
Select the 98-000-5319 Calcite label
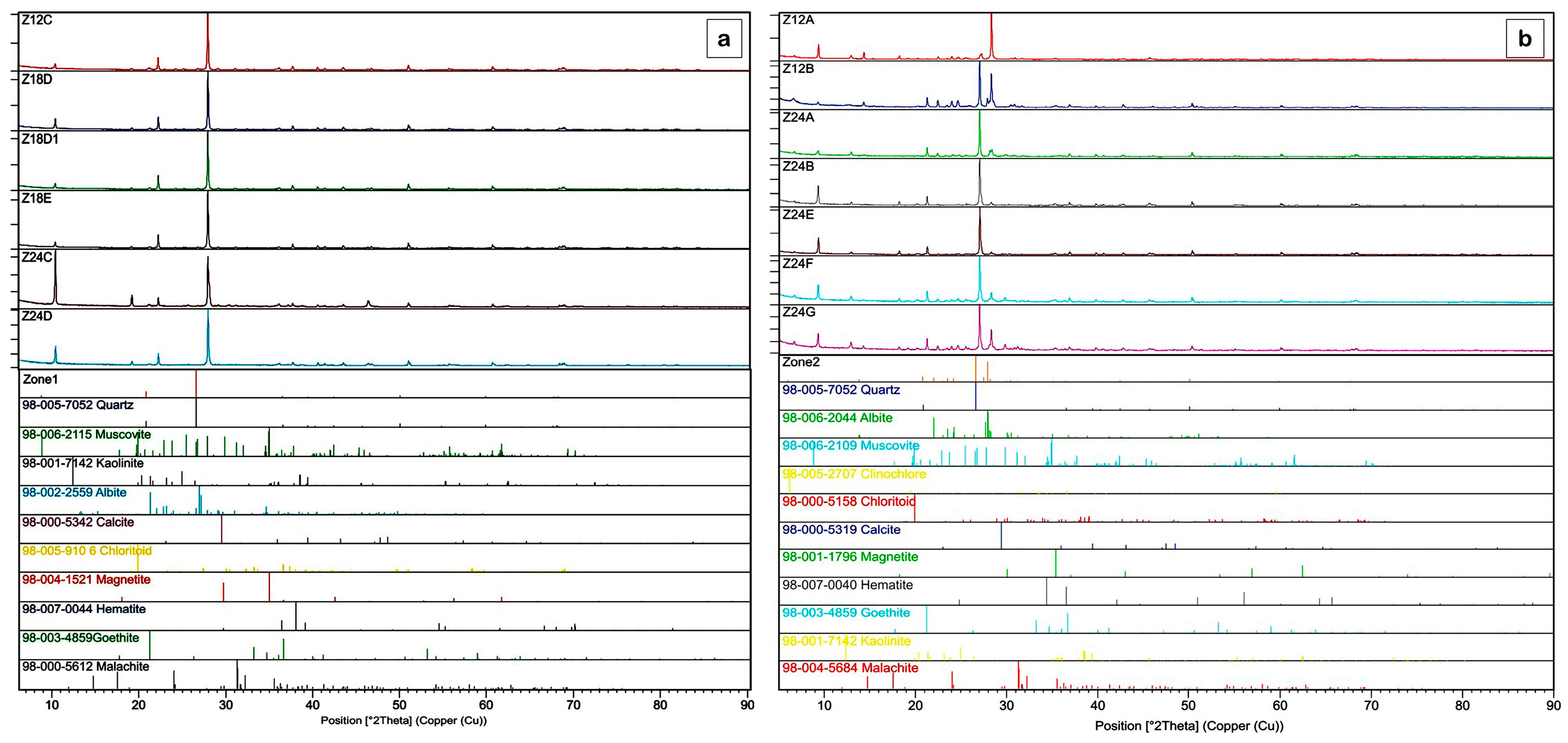842,529
